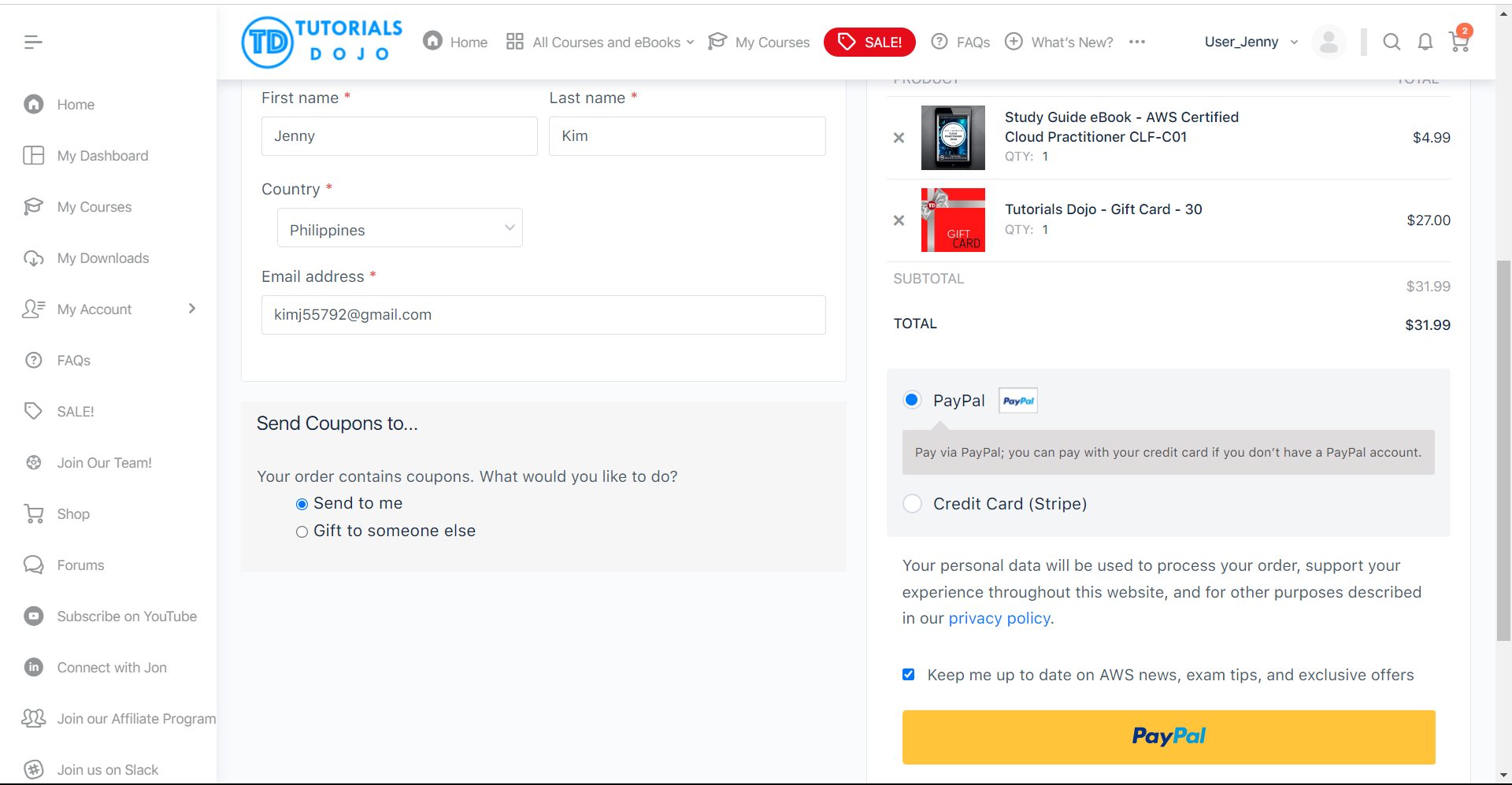Expand the All Courses and eBooks menu

click(x=600, y=43)
